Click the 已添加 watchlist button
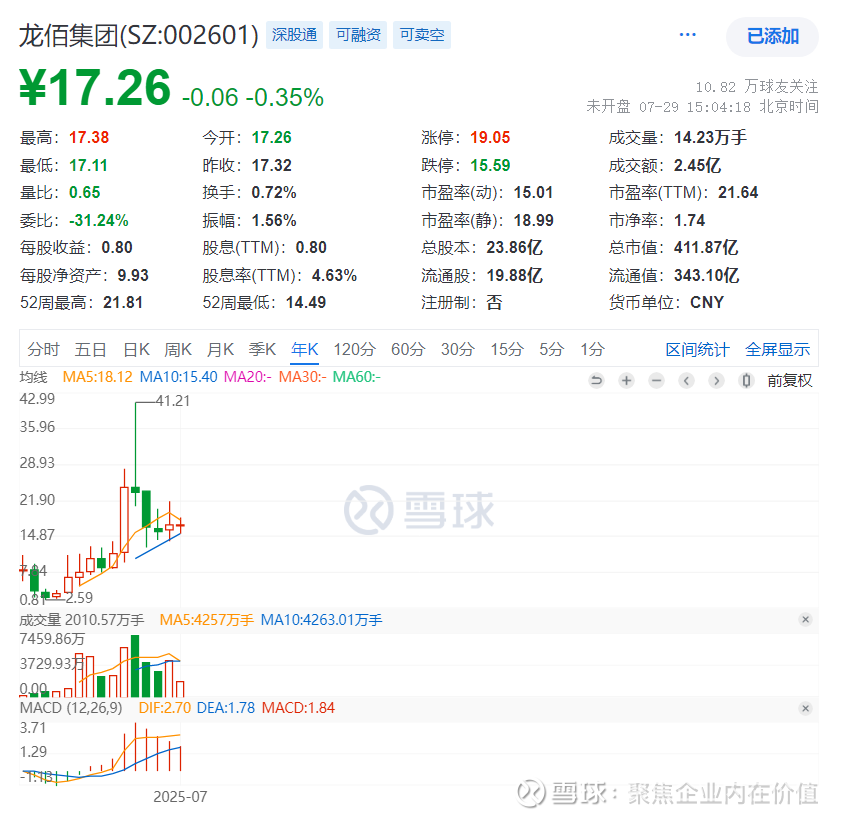The height and width of the screenshot is (819, 843). [772, 37]
